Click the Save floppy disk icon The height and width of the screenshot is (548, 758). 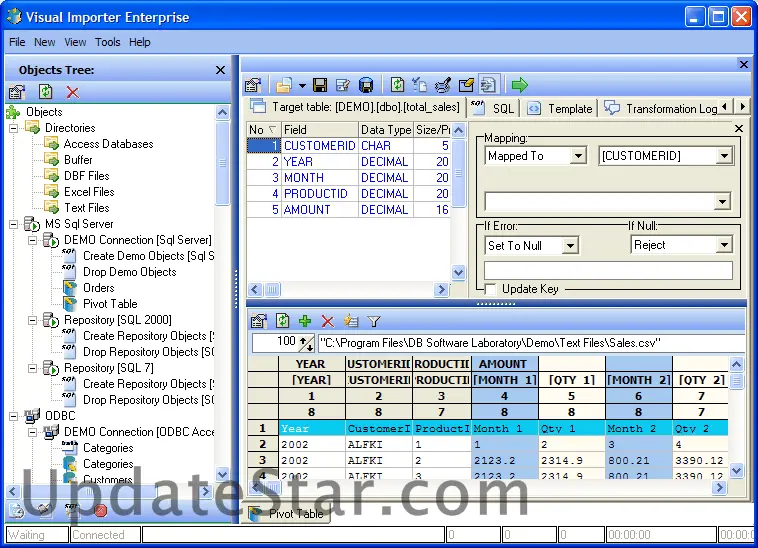[320, 85]
